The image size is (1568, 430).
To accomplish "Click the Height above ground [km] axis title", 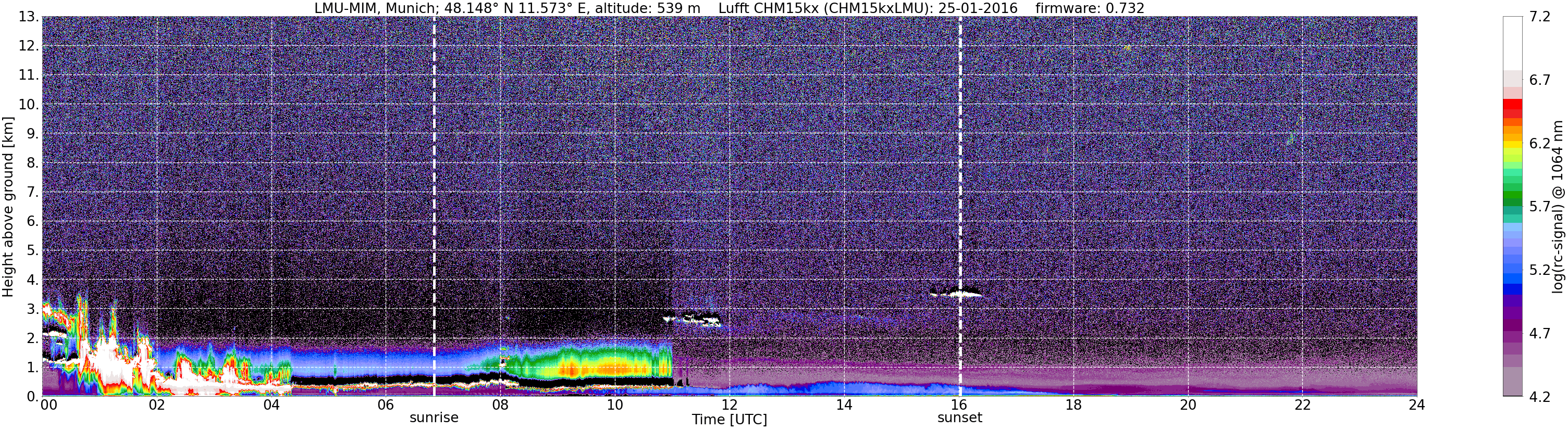I will [8, 207].
